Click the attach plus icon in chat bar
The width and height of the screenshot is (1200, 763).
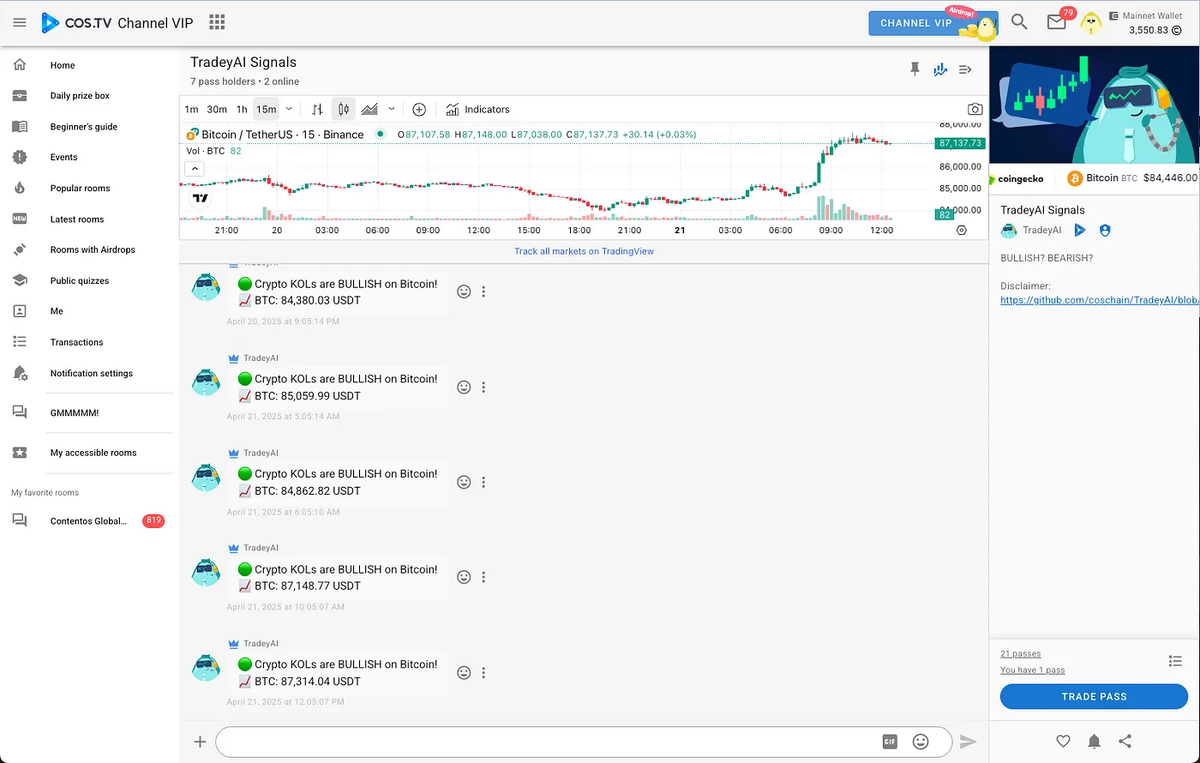[x=200, y=742]
